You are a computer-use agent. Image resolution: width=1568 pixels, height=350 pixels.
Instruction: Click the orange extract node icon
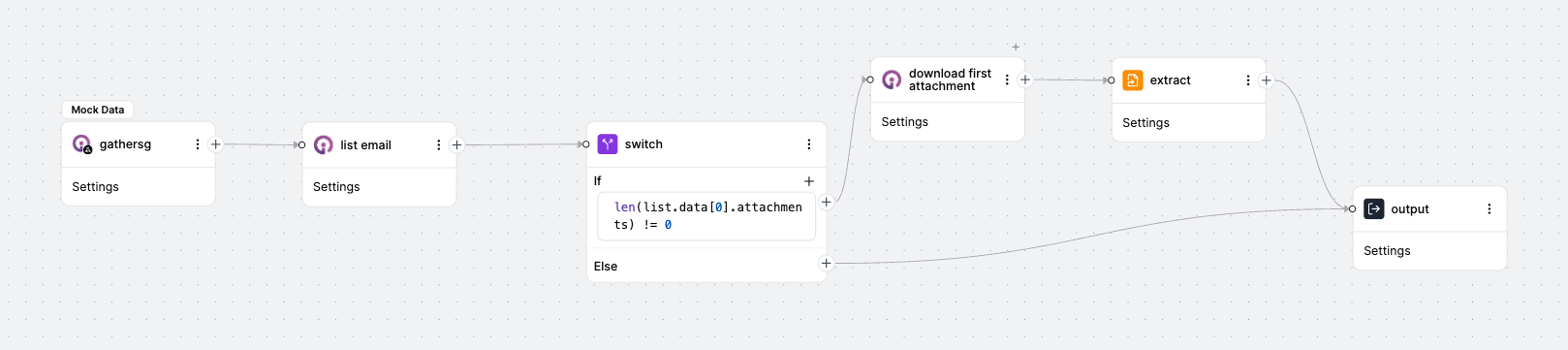click(1133, 80)
